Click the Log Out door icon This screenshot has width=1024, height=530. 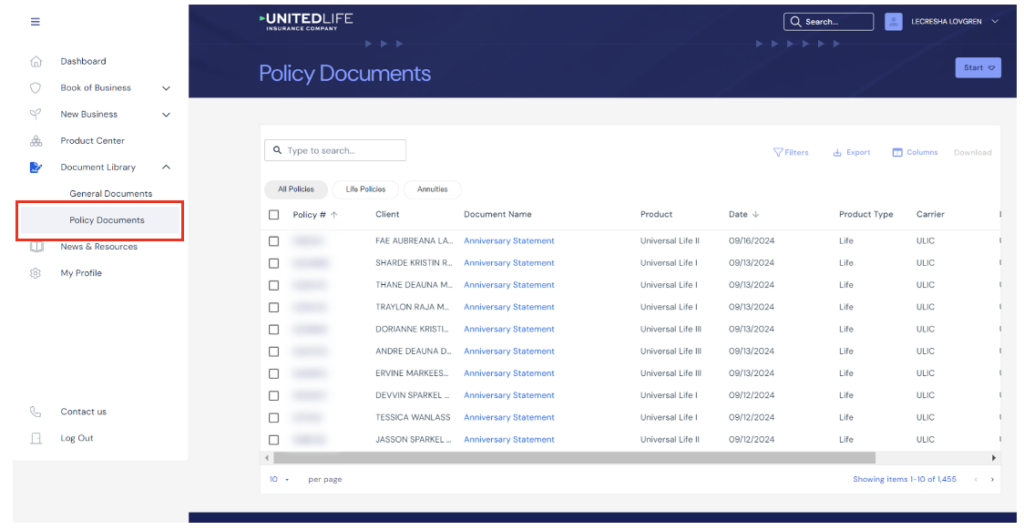tap(36, 439)
